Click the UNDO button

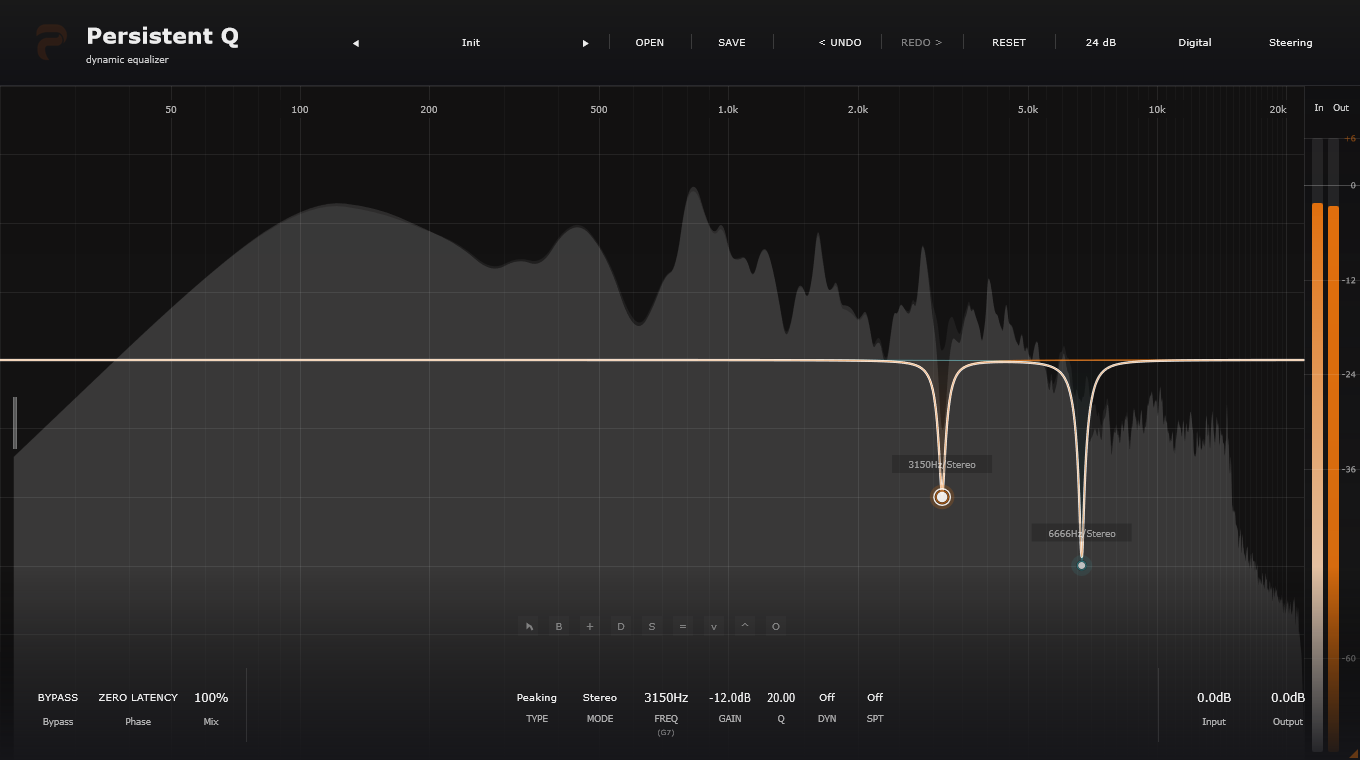pos(840,43)
